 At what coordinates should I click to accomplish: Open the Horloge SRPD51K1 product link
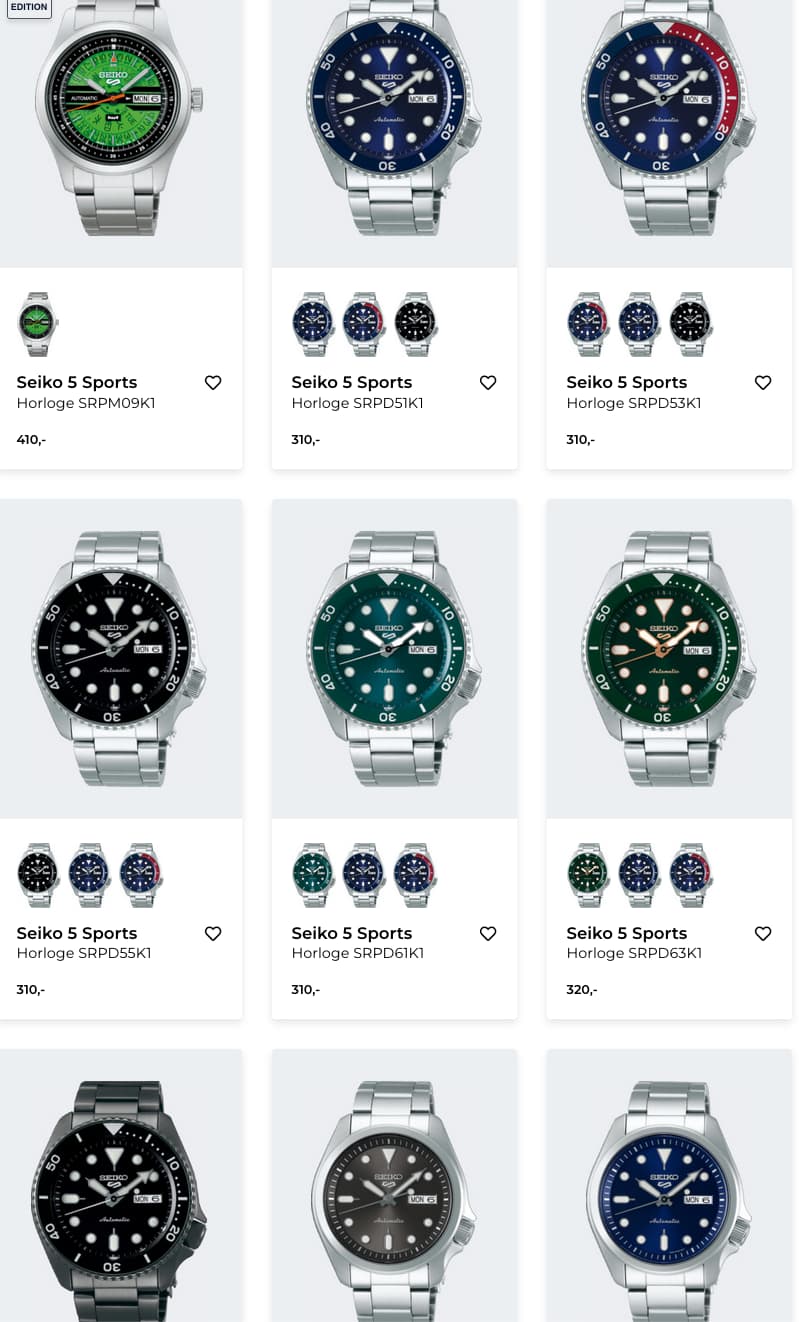coord(357,404)
